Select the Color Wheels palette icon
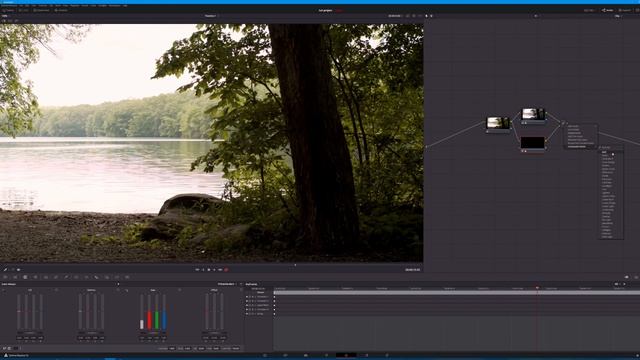Image resolution: width=640 pixels, height=360 pixels. tap(25, 277)
